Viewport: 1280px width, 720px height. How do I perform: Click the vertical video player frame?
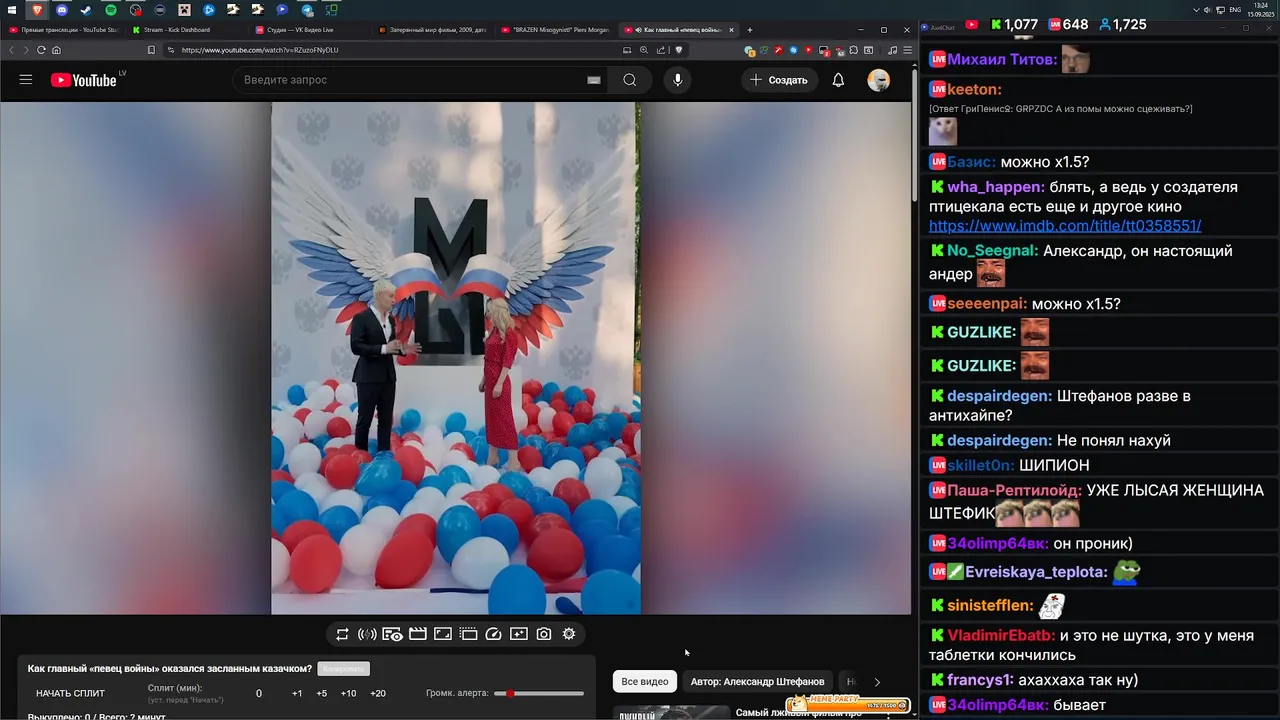click(456, 358)
